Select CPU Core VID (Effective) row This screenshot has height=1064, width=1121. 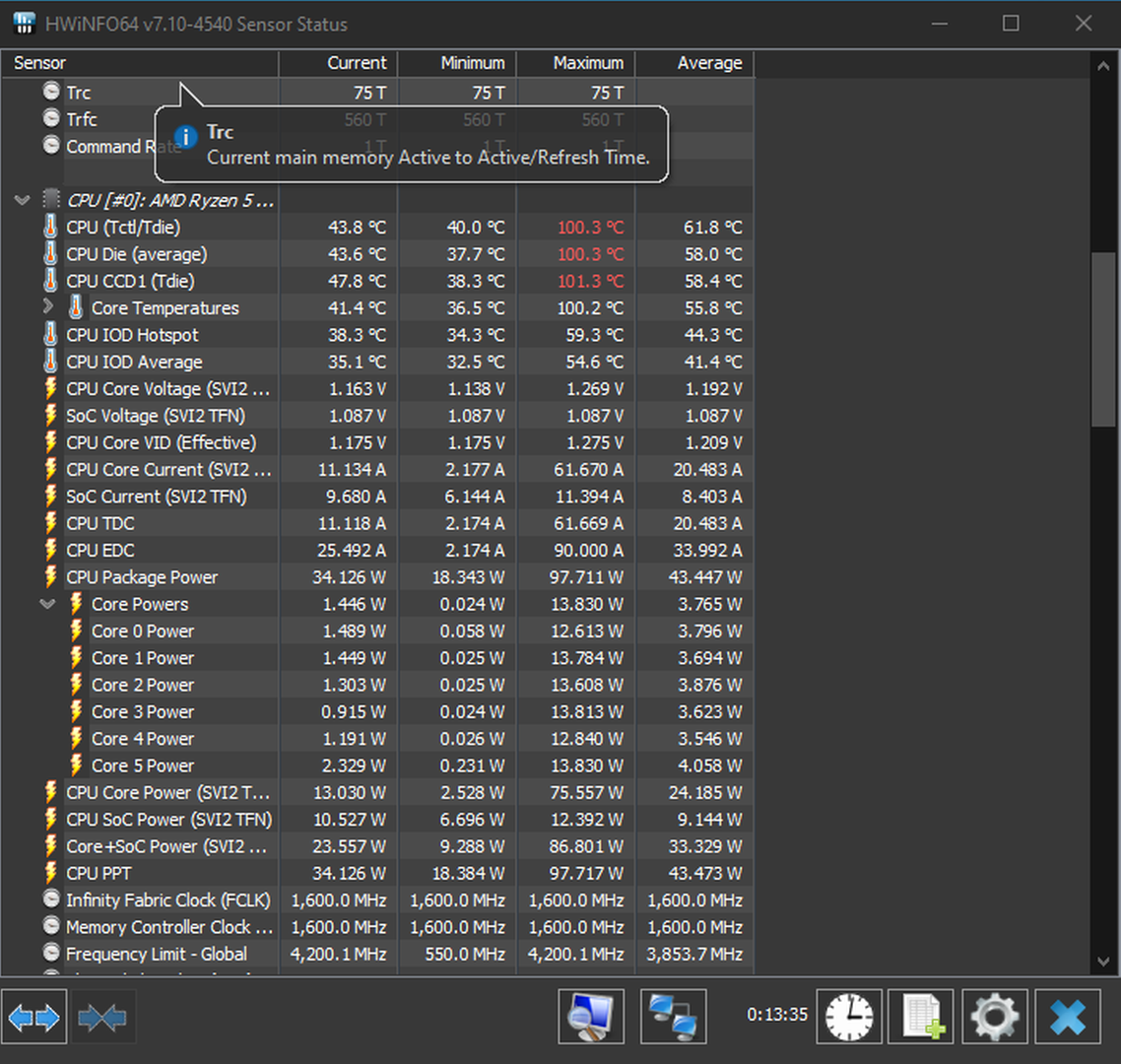point(377,442)
